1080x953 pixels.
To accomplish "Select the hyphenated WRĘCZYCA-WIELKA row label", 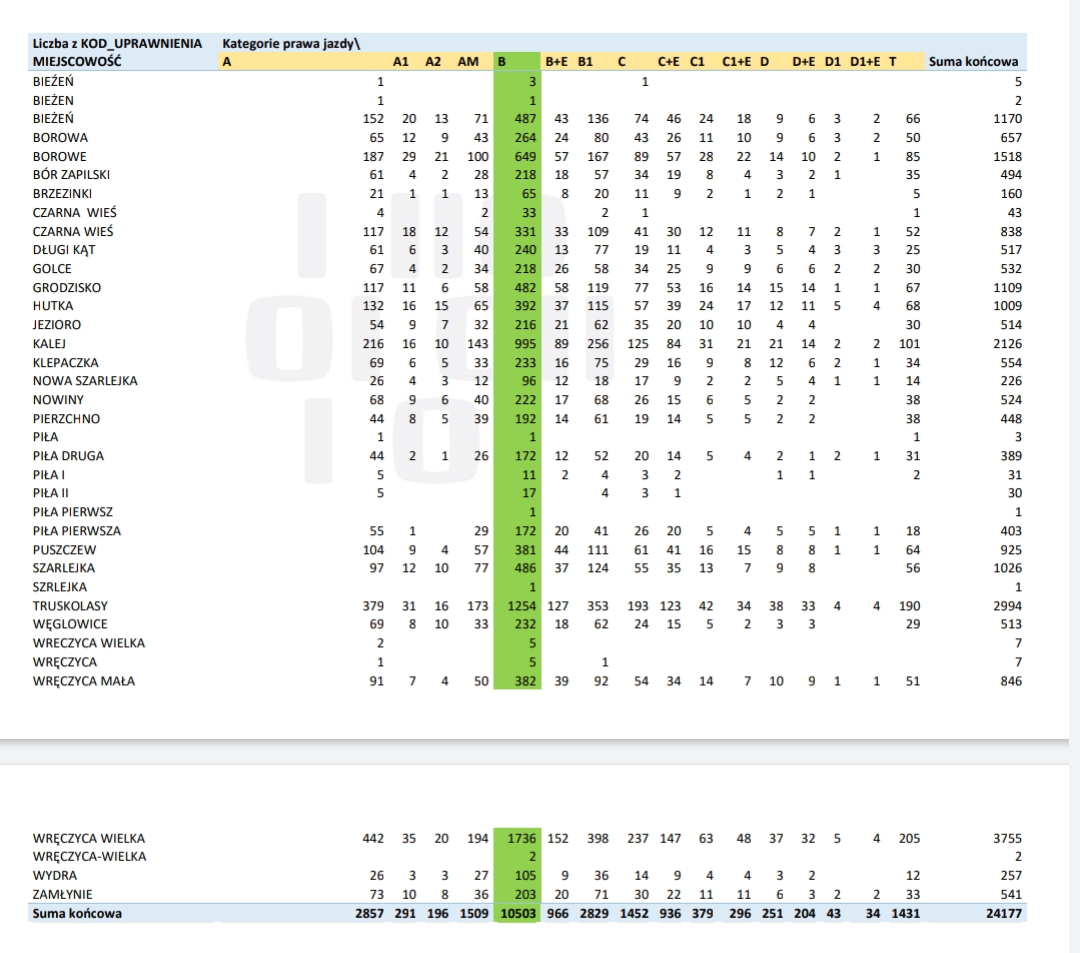I will click(89, 857).
